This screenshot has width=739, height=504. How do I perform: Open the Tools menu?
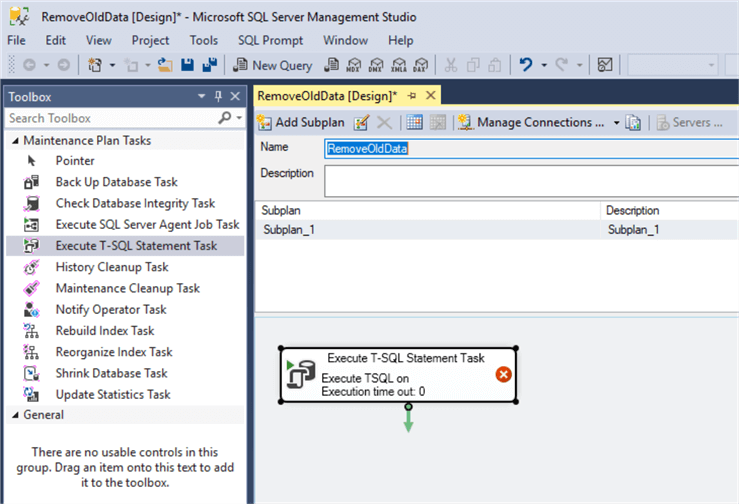204,41
